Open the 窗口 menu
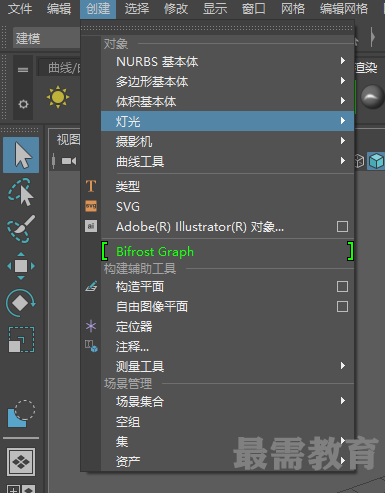This screenshot has width=385, height=493. [x=254, y=9]
